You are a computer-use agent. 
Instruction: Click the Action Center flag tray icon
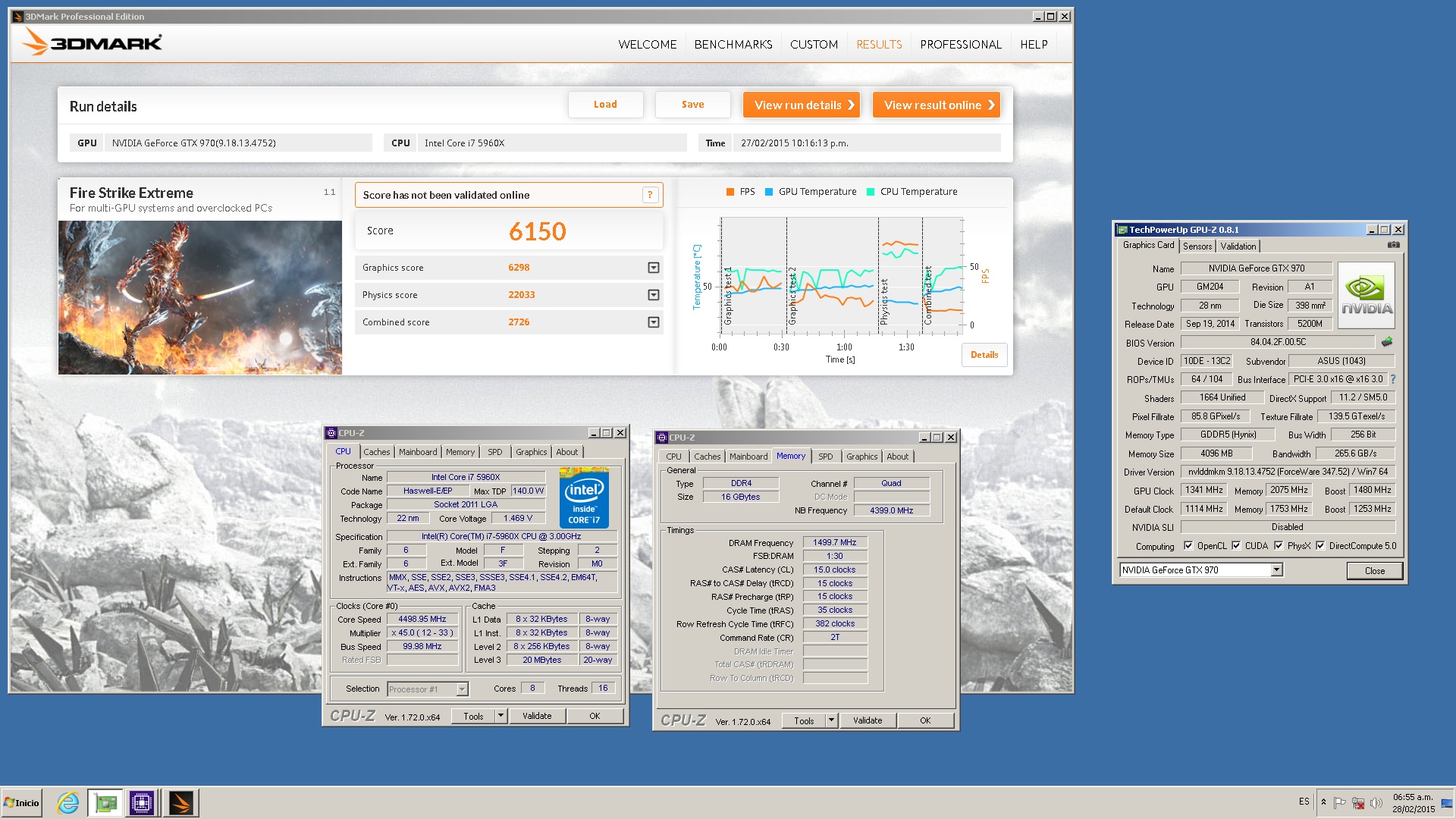click(x=1340, y=803)
